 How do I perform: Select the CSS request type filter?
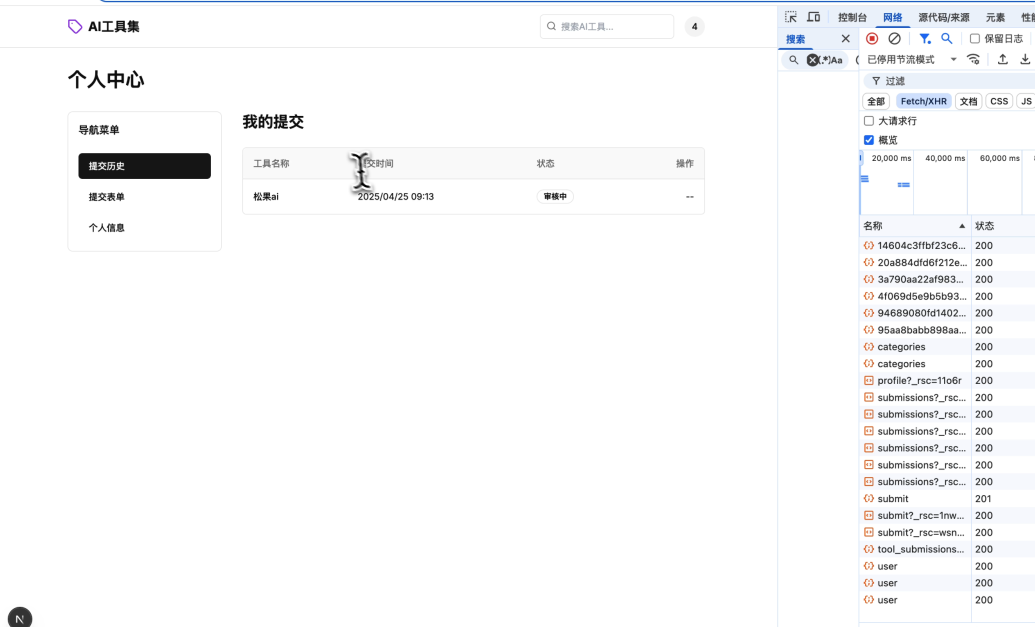coord(999,101)
